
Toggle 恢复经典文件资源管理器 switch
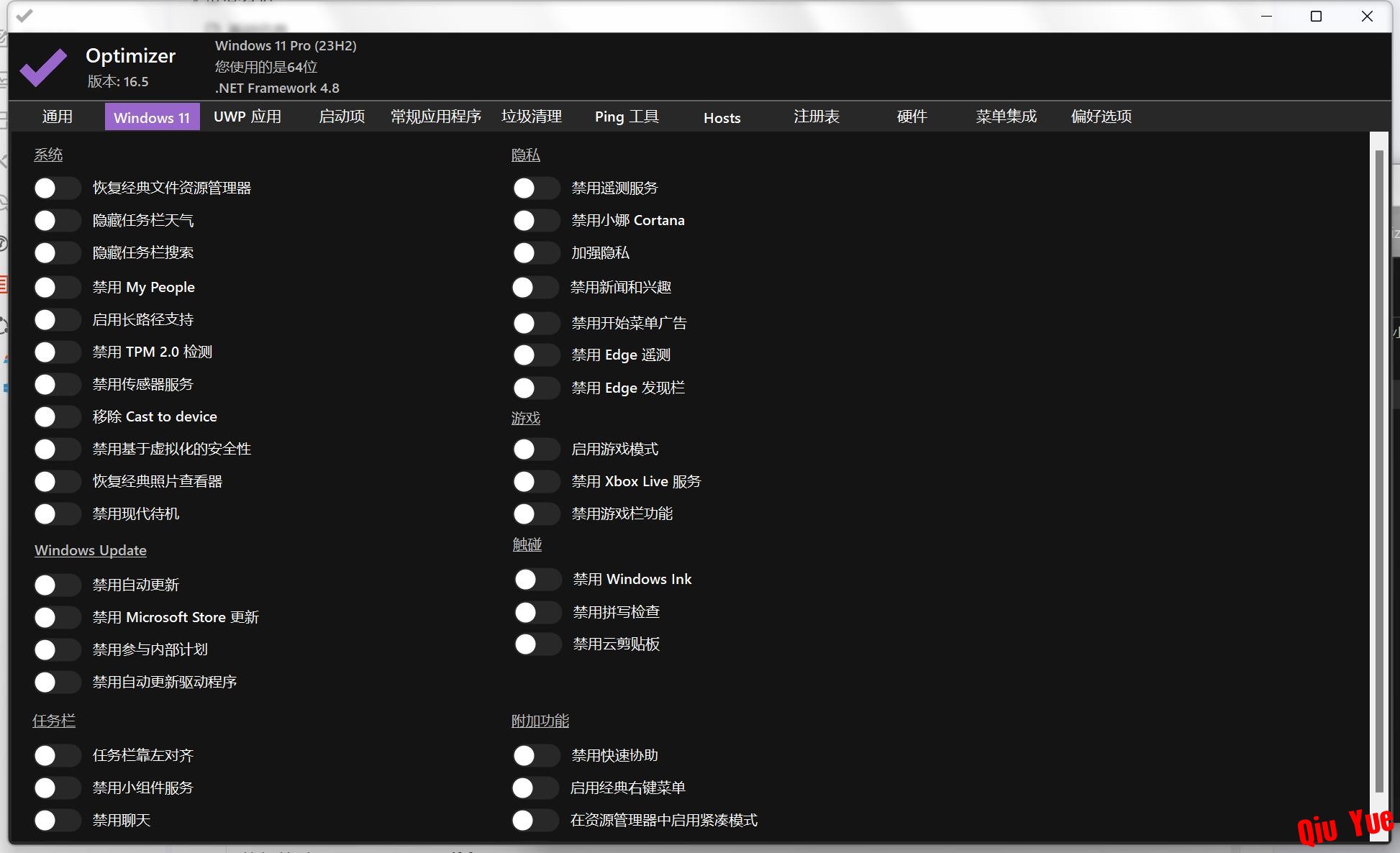click(x=57, y=188)
